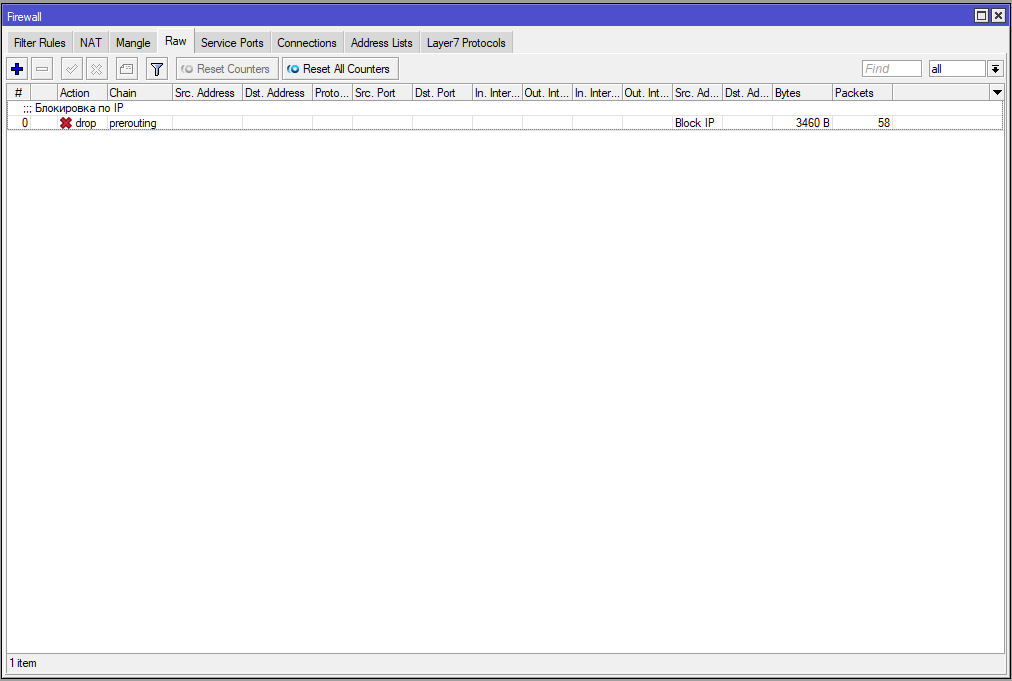Select the 'Блокировка по IP' comment row
This screenshot has height=681, width=1012.
[x=505, y=108]
